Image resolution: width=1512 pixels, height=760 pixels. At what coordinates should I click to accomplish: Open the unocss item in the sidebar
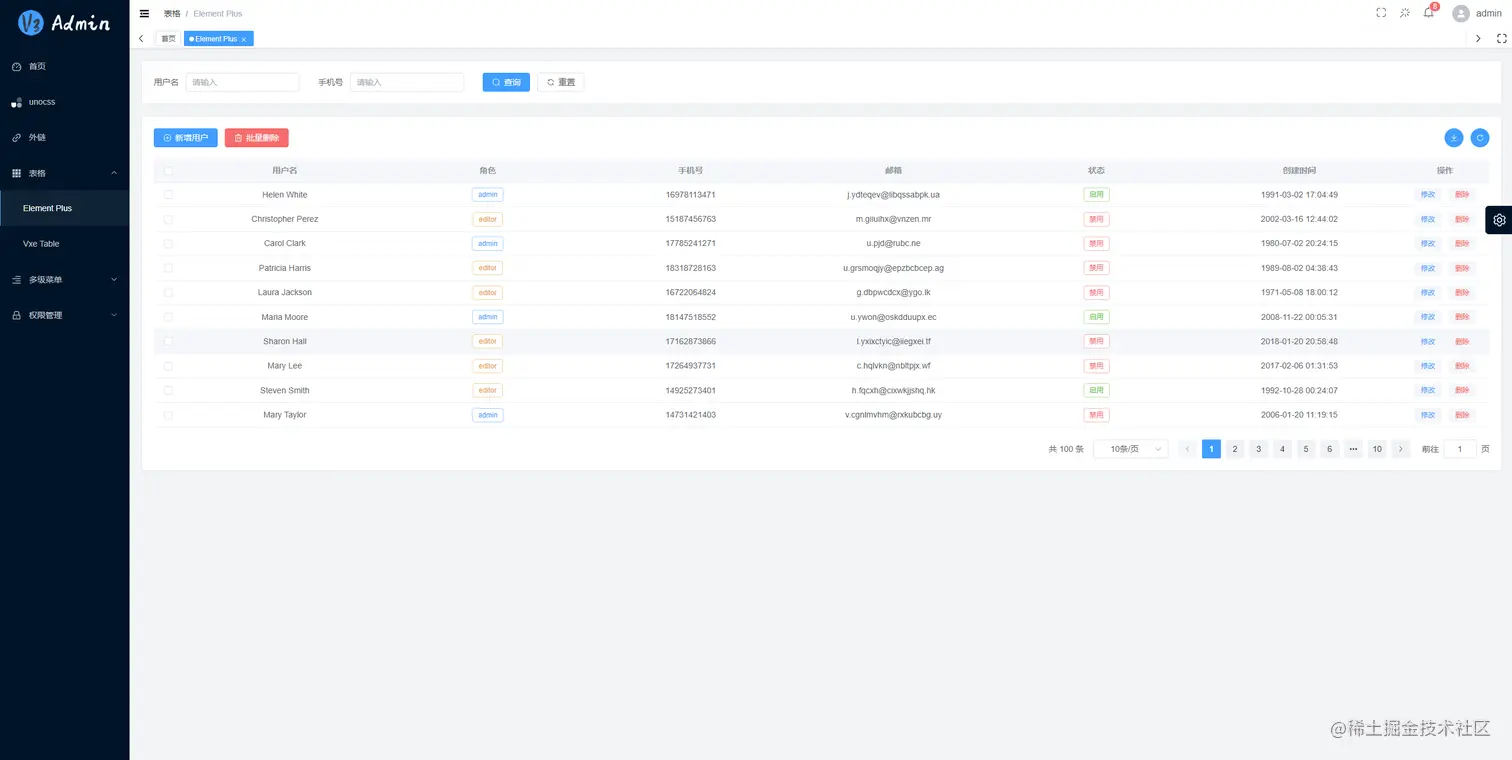coord(41,101)
